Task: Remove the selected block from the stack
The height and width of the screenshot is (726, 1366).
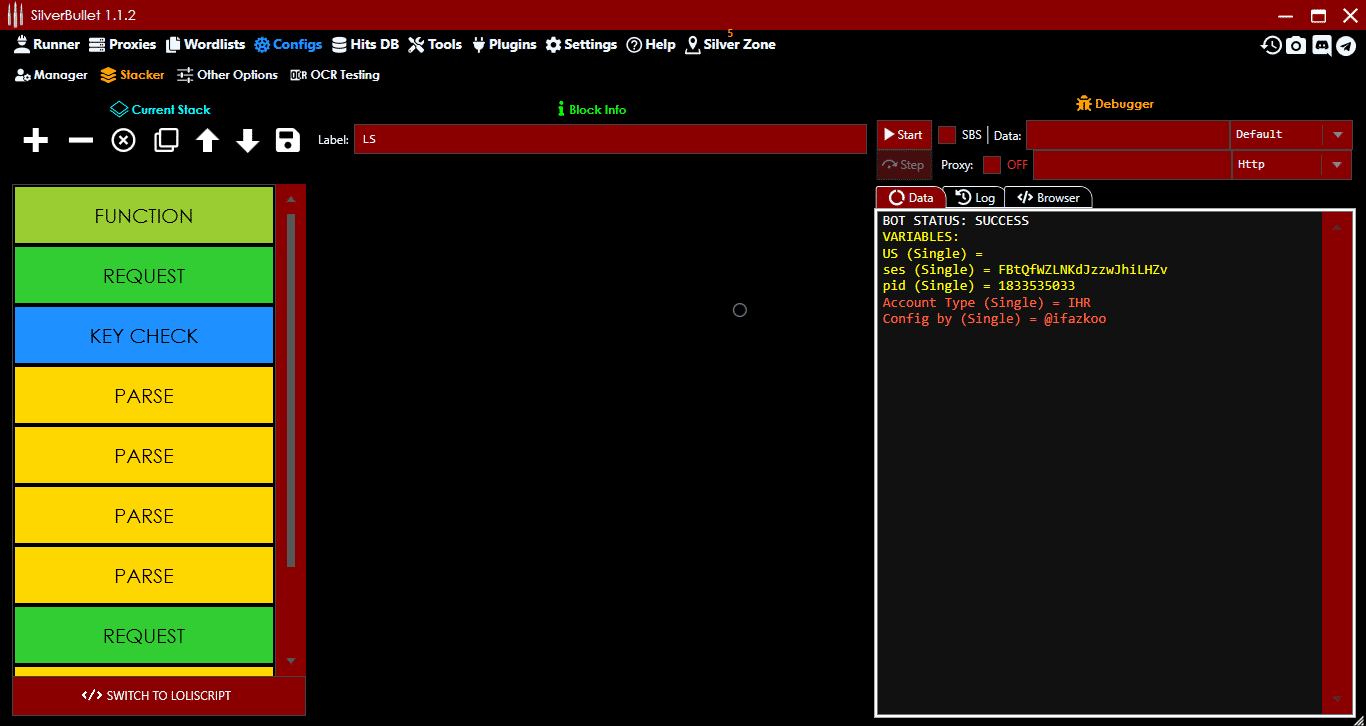Action: [80, 140]
